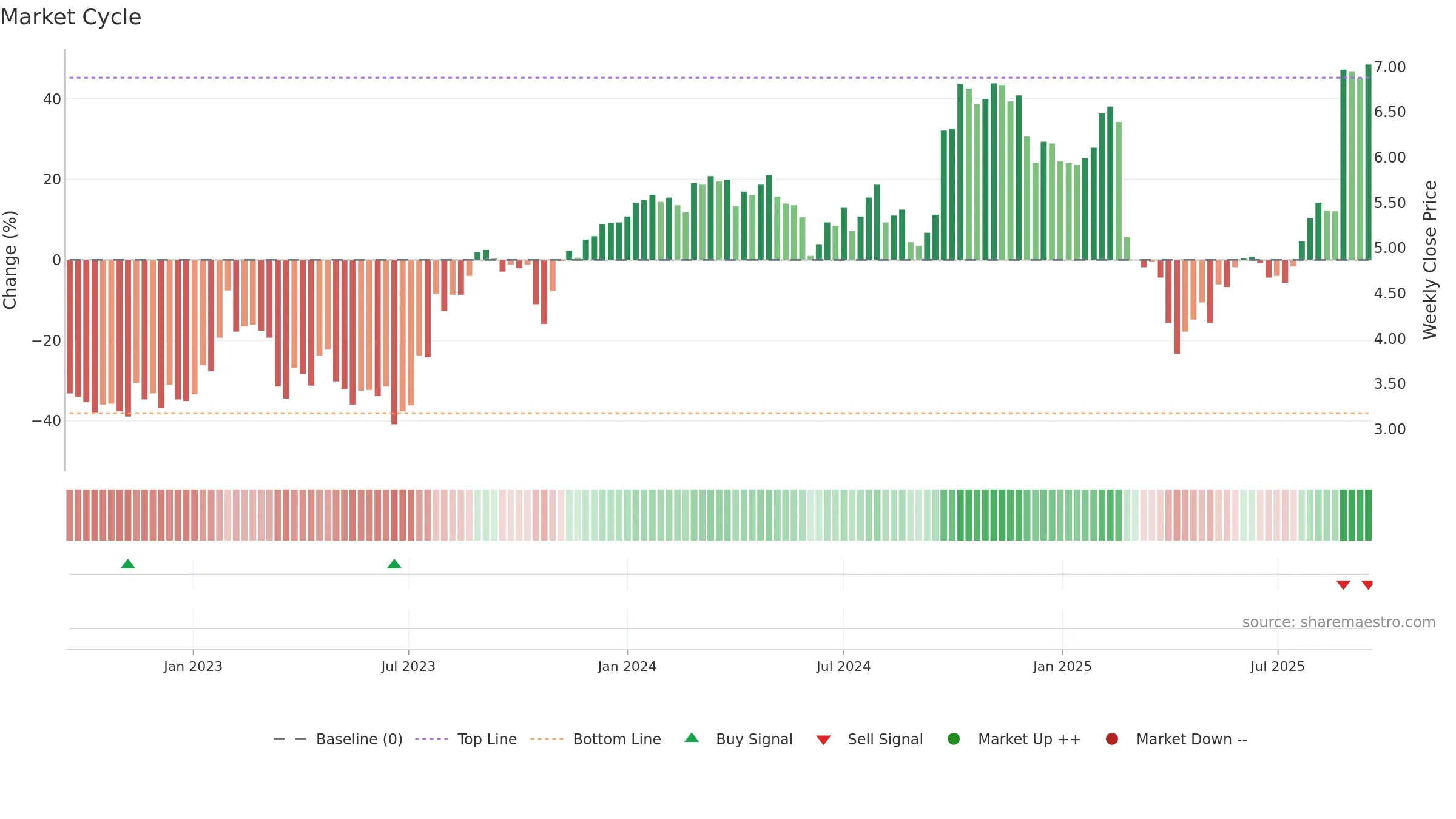This screenshot has width=1456, height=819.
Task: Click the Jul 2025 axis label
Action: click(1278, 667)
